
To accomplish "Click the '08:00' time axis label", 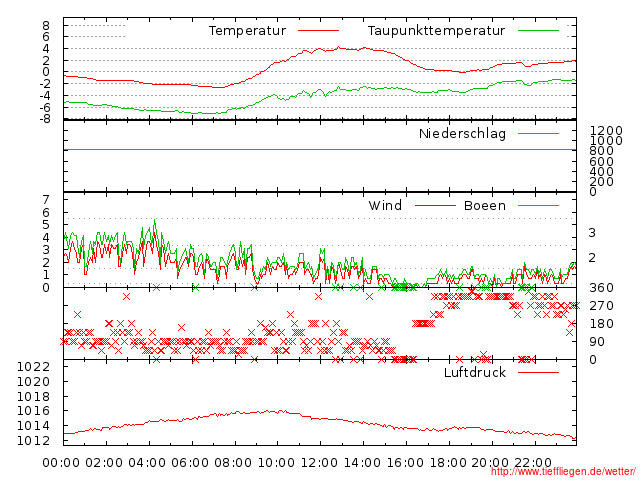I will [233, 463].
